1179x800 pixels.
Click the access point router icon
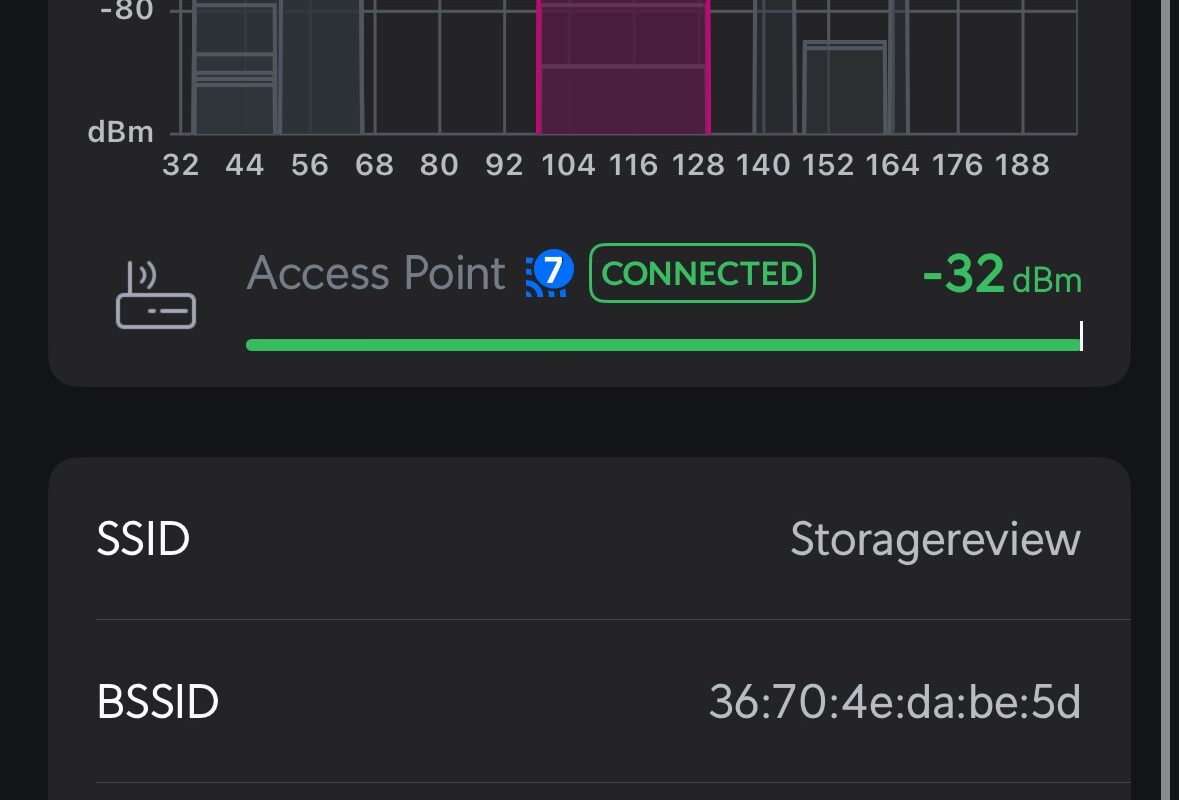(x=156, y=295)
